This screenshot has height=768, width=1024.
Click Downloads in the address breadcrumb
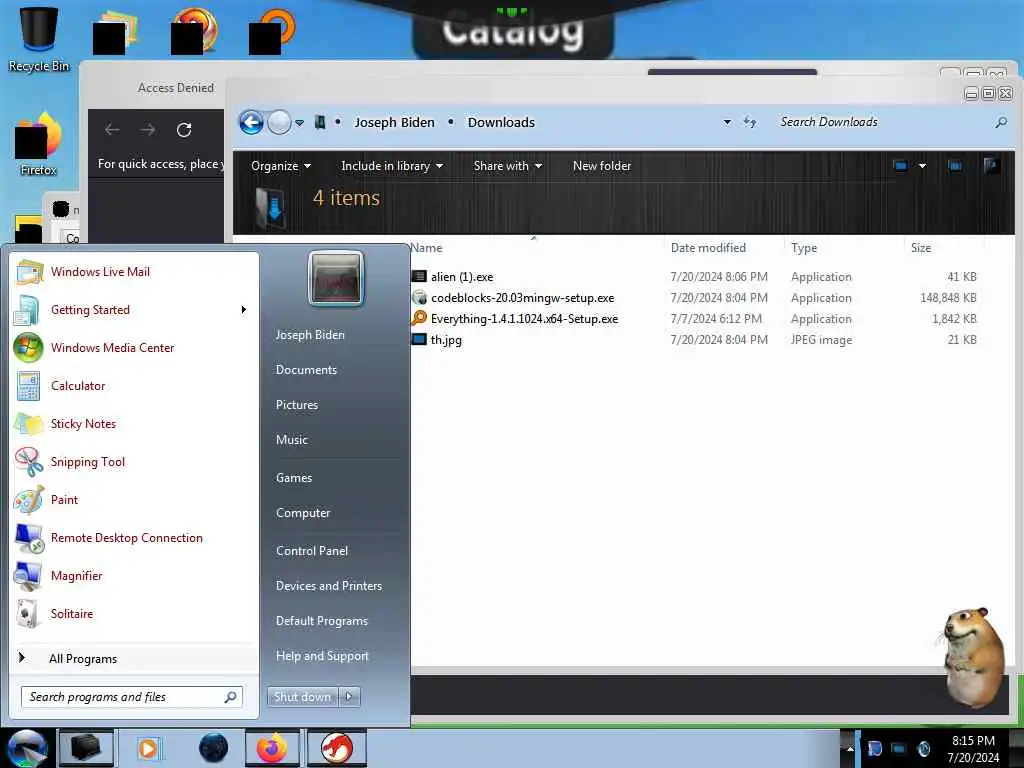(x=501, y=122)
